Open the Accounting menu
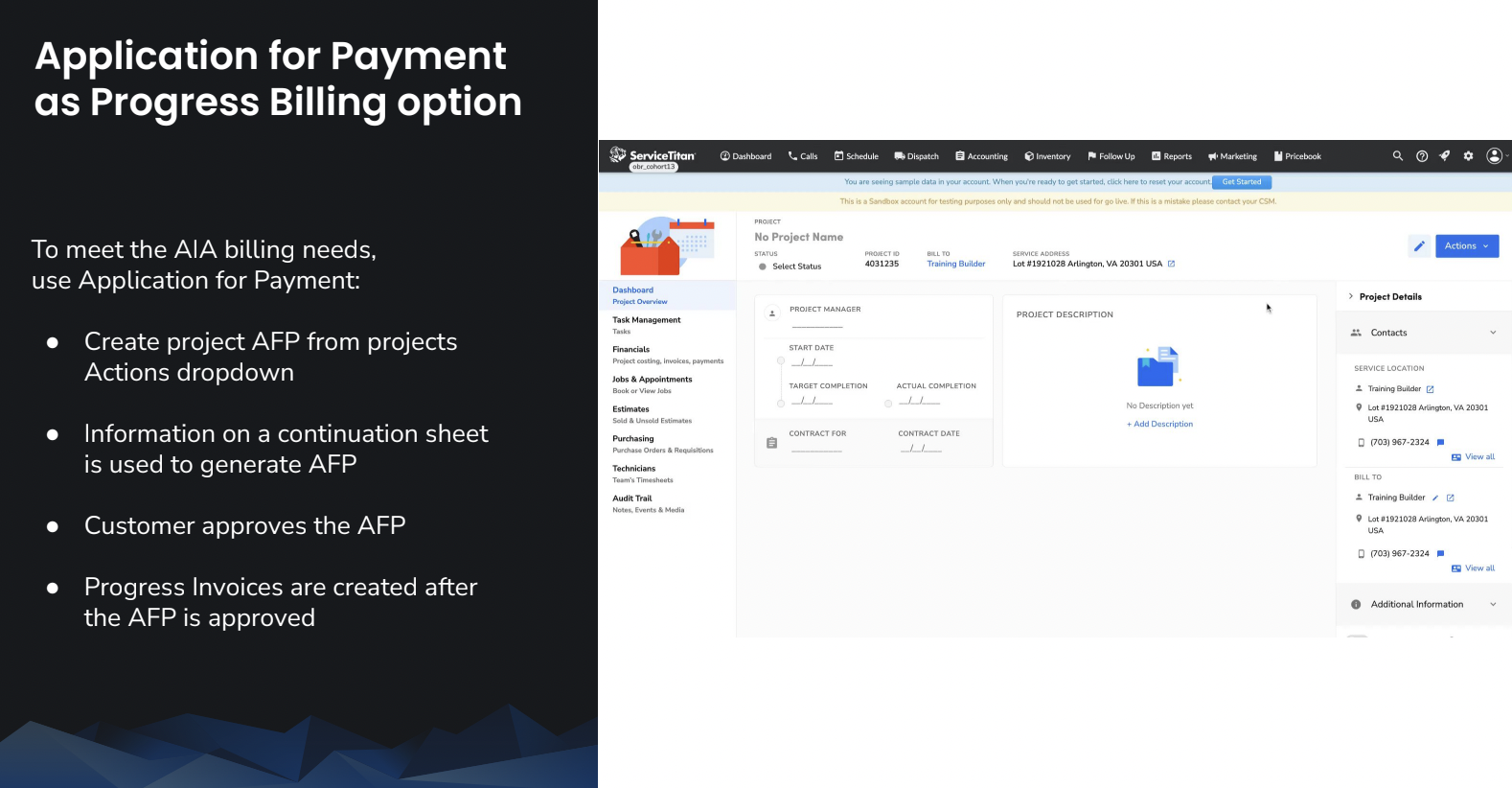 coord(981,156)
